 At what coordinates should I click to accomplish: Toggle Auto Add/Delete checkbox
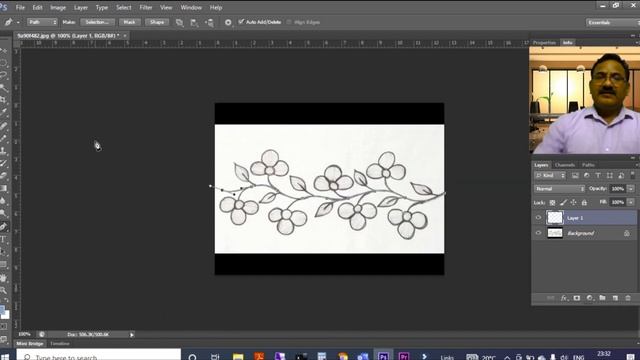click(241, 22)
